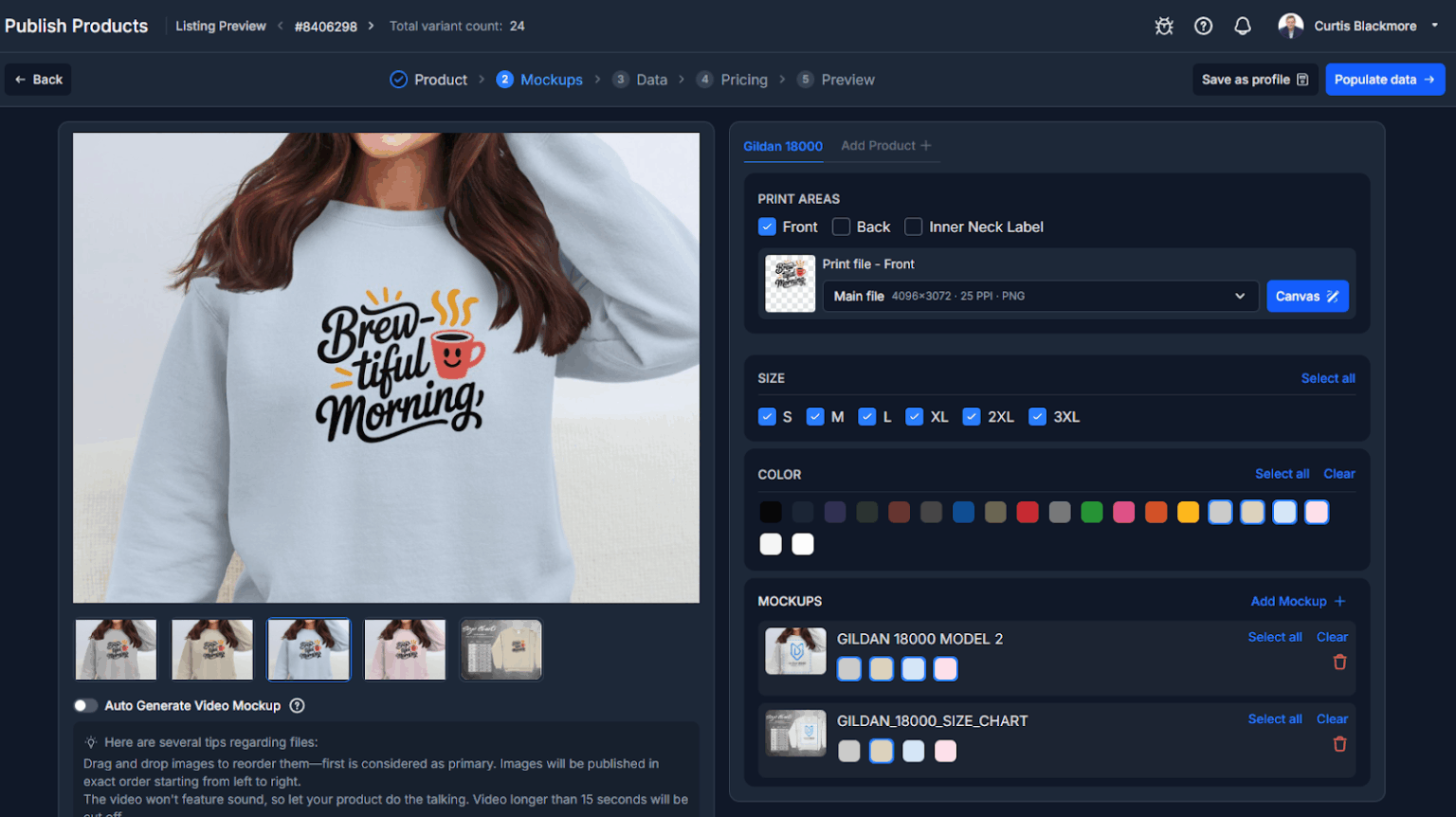
Task: Select the size chart mockup thumbnail
Action: coord(500,649)
